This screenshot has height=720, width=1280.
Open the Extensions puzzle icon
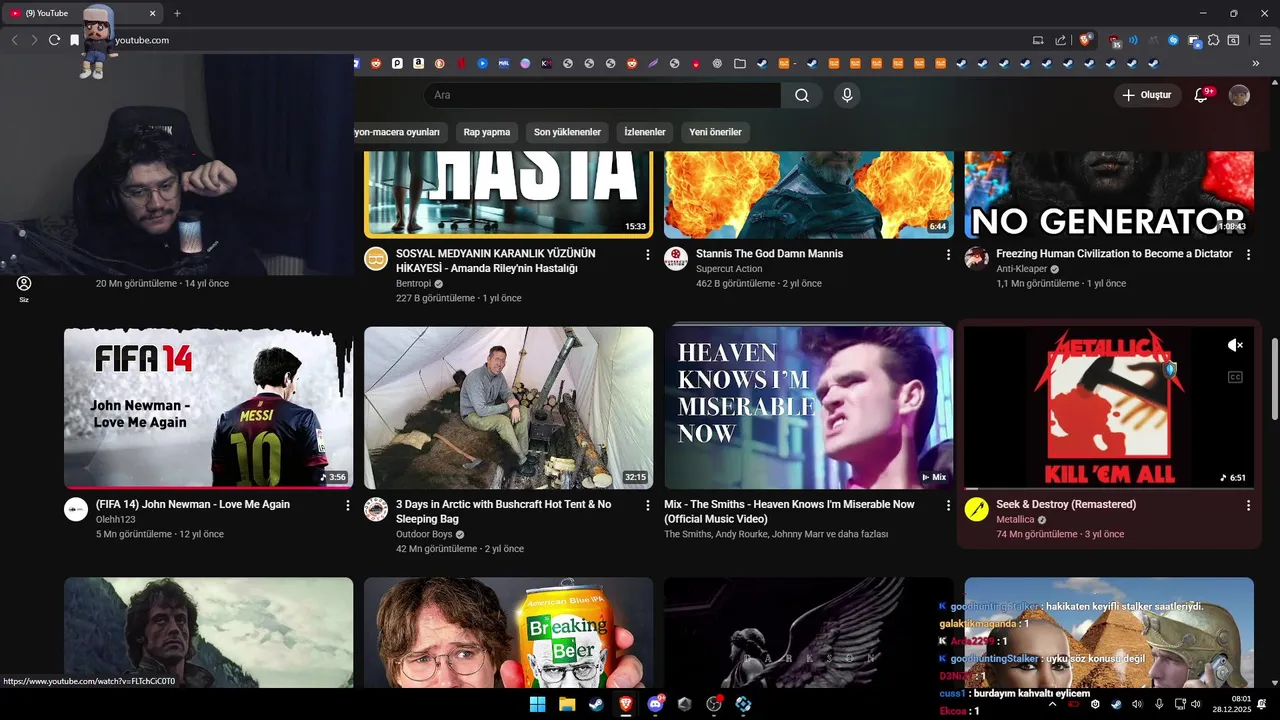pyautogui.click(x=1213, y=40)
